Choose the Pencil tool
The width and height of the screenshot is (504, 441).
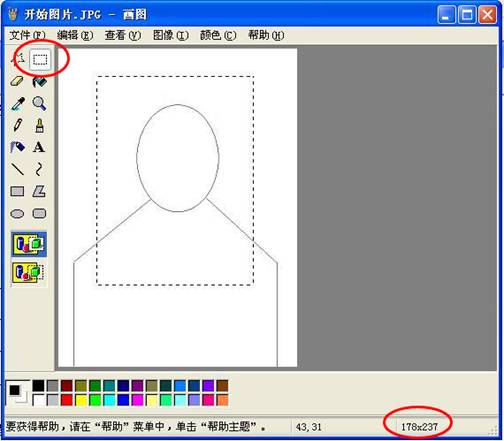click(17, 125)
